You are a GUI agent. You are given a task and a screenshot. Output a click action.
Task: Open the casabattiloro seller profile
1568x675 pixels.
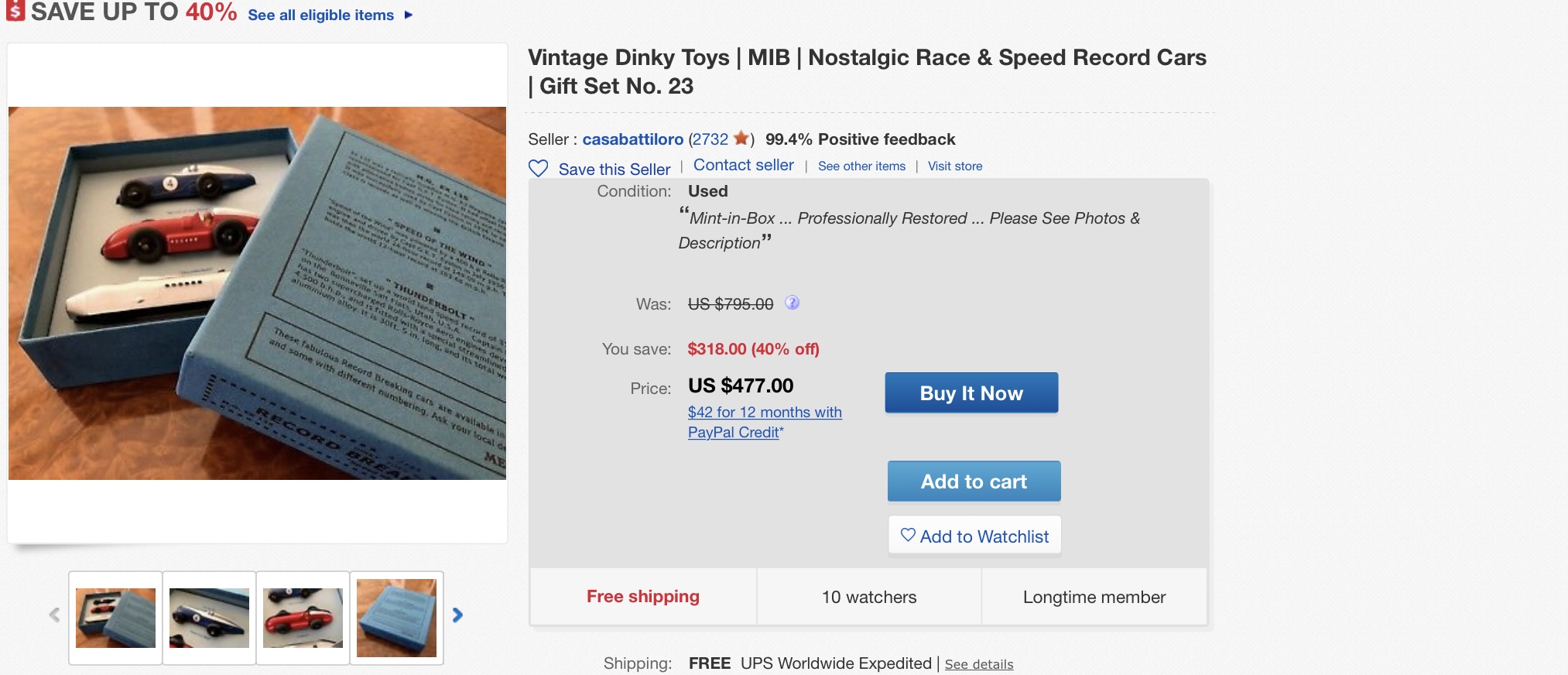click(x=632, y=139)
